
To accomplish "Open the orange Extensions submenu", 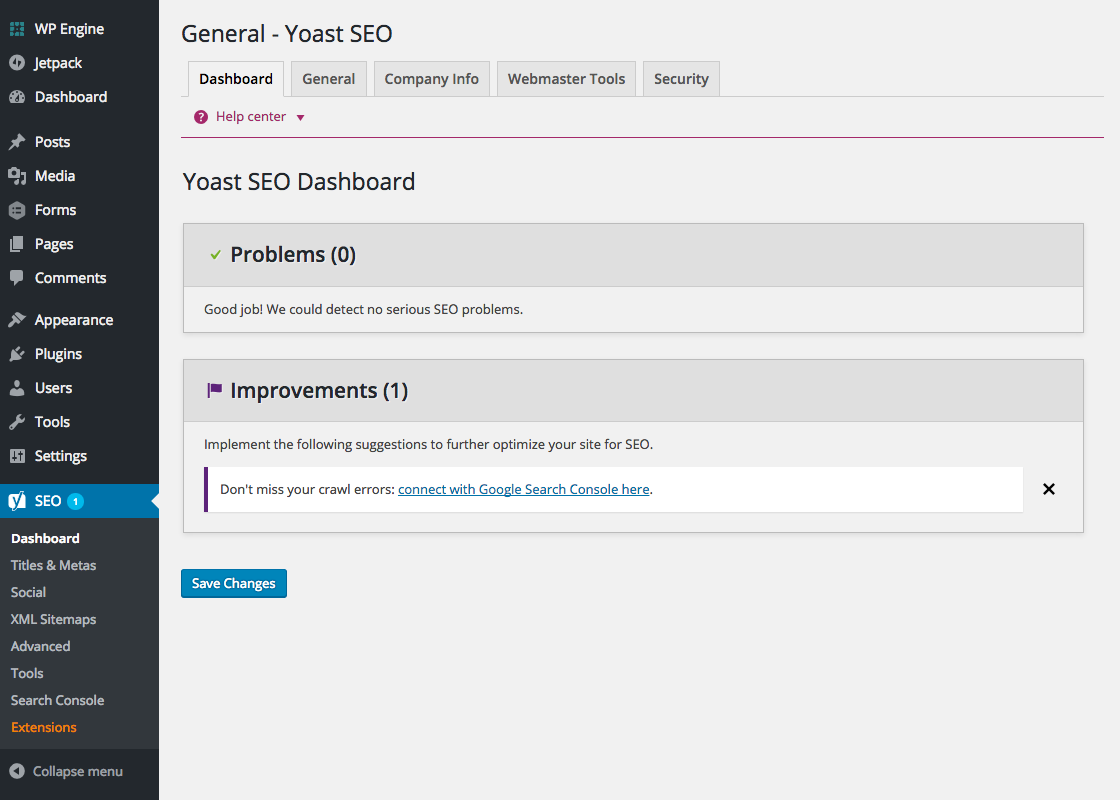I will tap(44, 727).
